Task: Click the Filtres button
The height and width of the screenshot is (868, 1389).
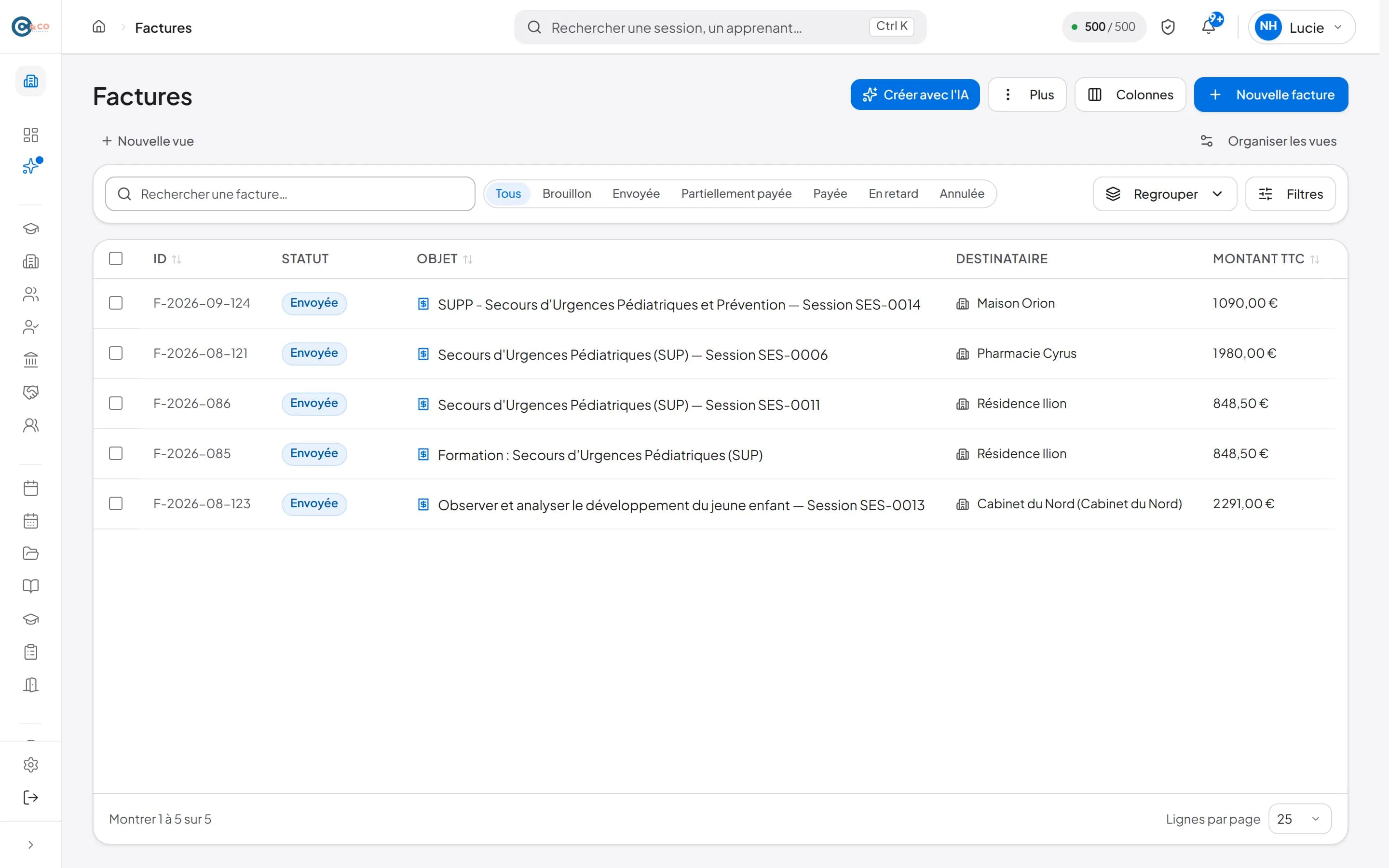Action: point(1290,194)
